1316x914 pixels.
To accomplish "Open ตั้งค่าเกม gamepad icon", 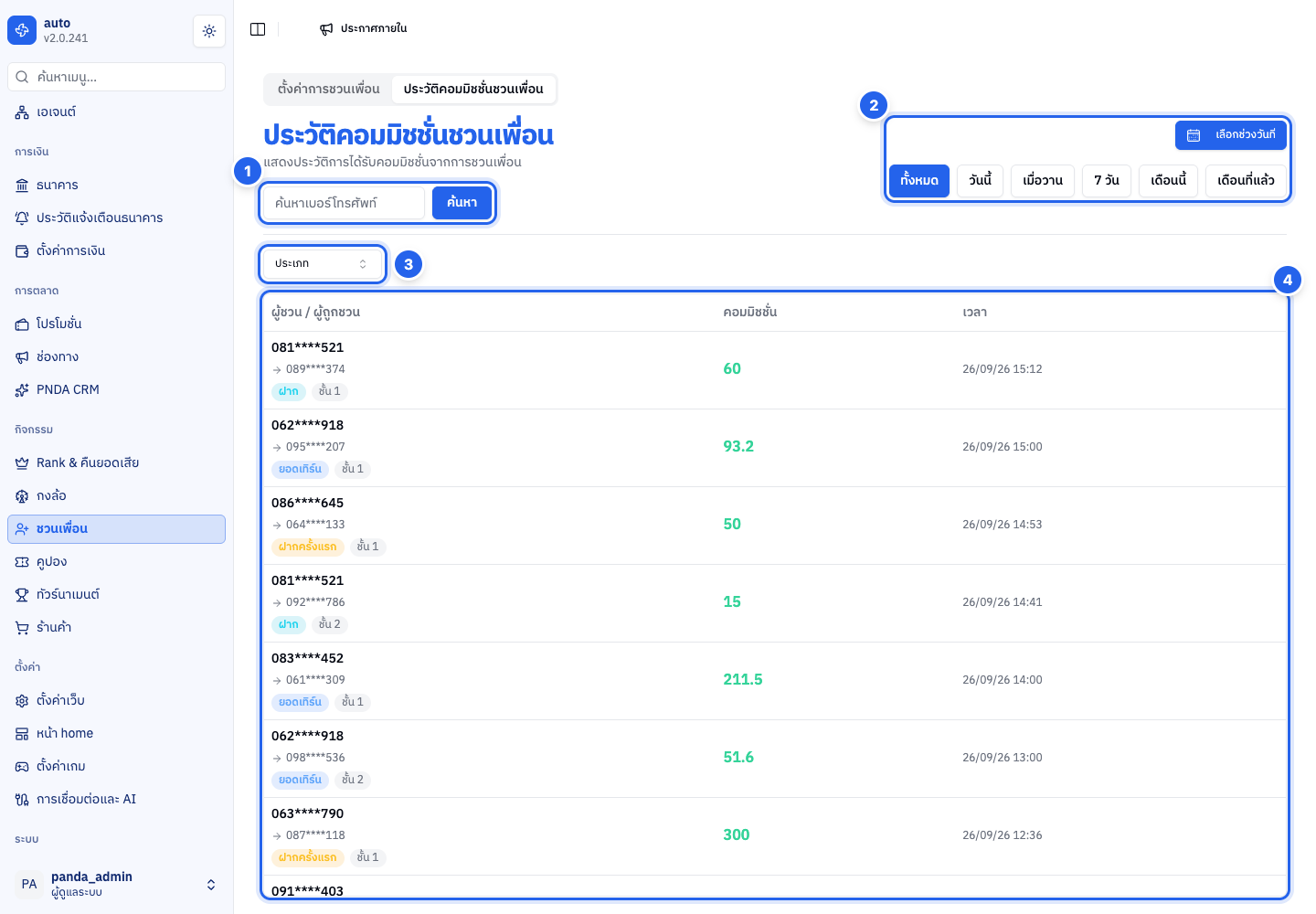I will pos(22,767).
